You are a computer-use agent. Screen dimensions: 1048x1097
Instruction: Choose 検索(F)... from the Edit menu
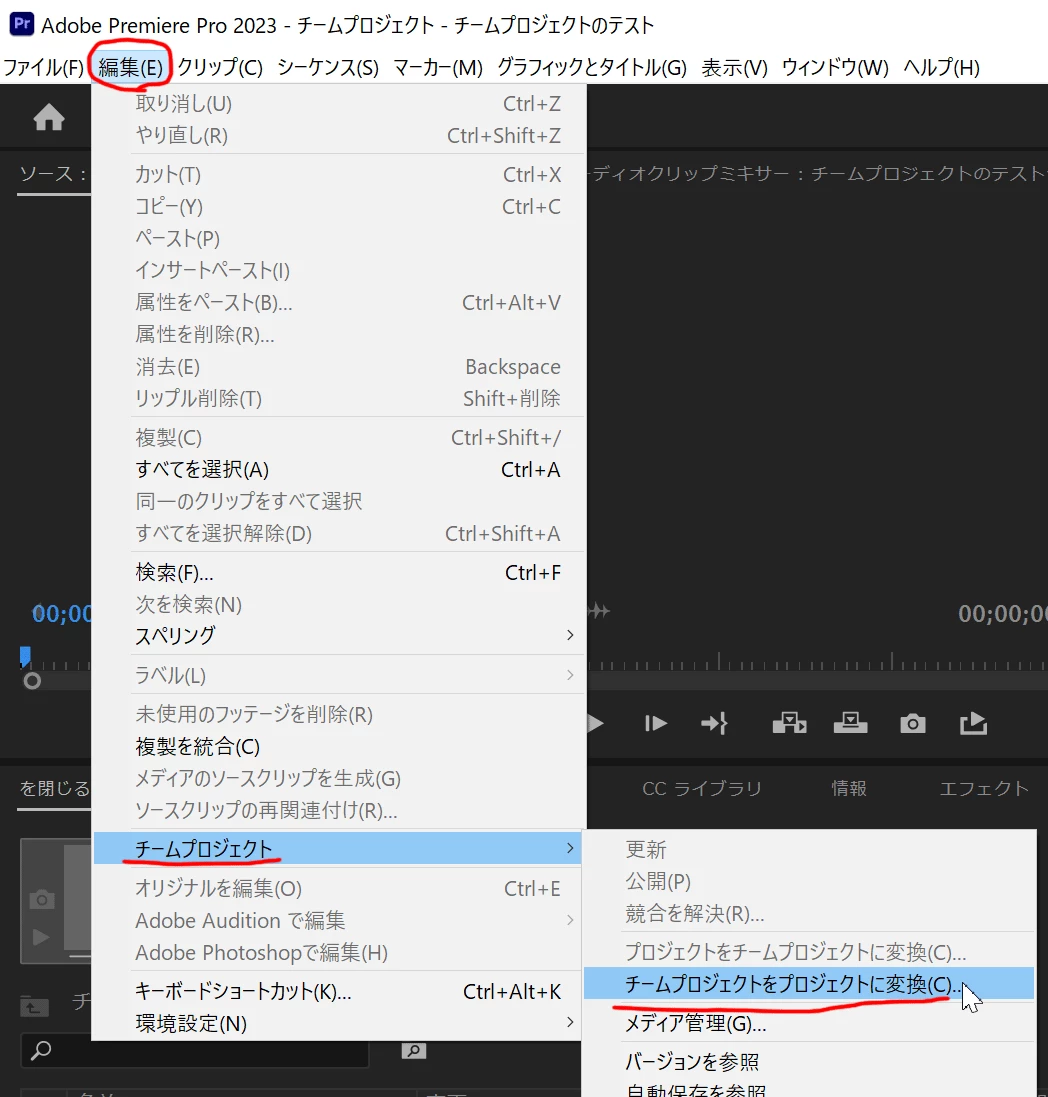pyautogui.click(x=339, y=572)
